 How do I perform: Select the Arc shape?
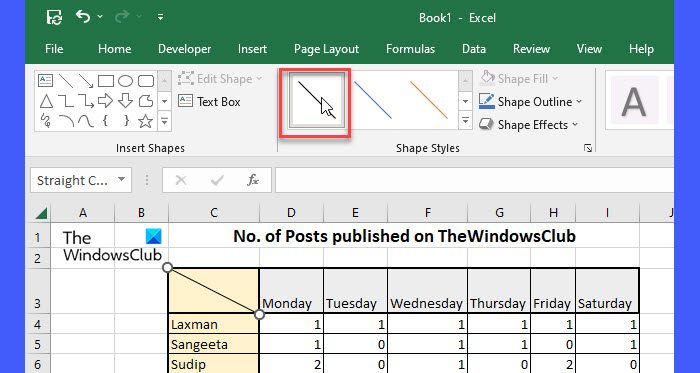67,121
